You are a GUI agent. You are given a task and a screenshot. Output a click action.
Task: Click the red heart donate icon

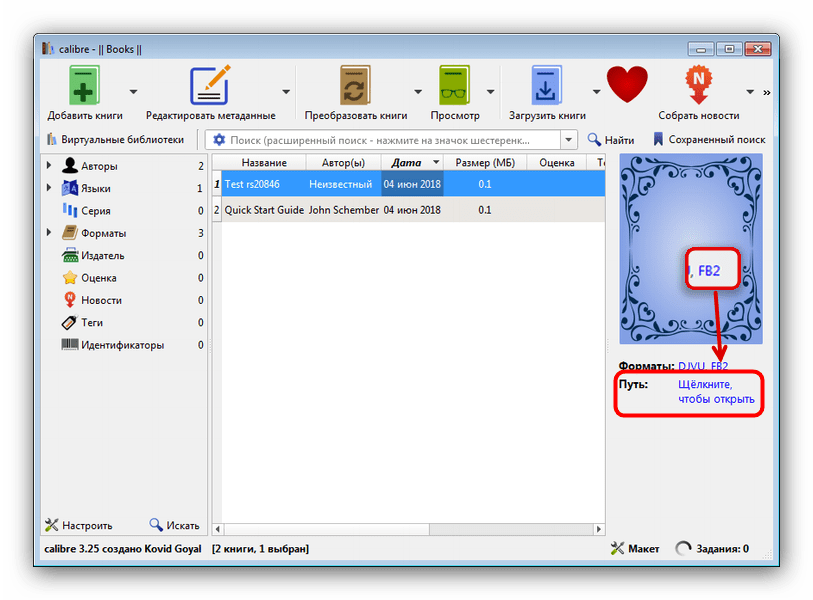tap(627, 84)
